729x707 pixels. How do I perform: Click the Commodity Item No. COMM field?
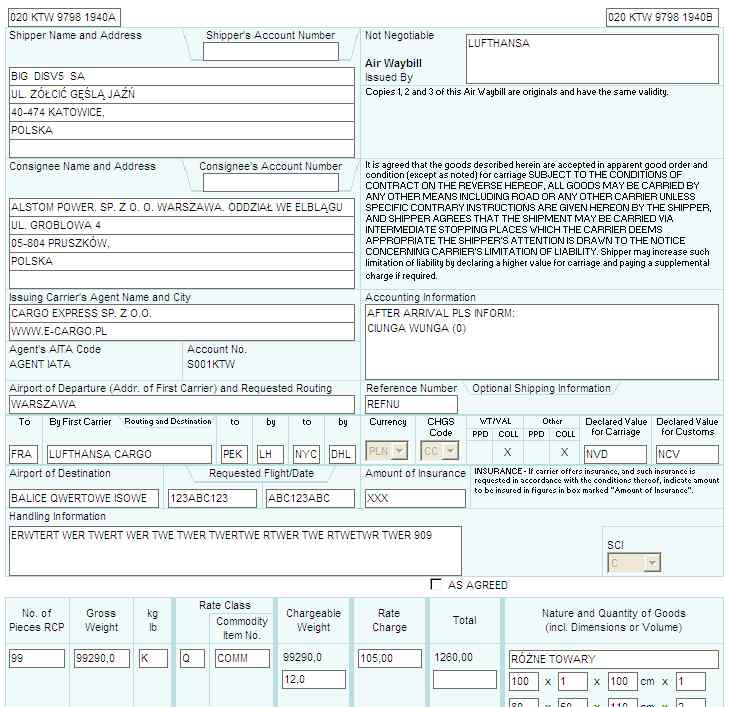[x=242, y=659]
